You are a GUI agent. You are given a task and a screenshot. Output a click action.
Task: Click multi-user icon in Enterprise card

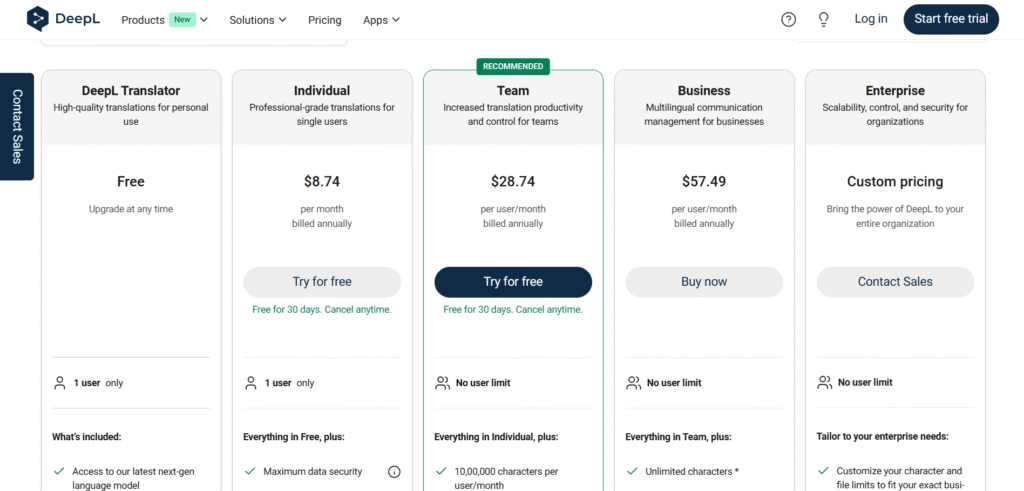coord(825,383)
